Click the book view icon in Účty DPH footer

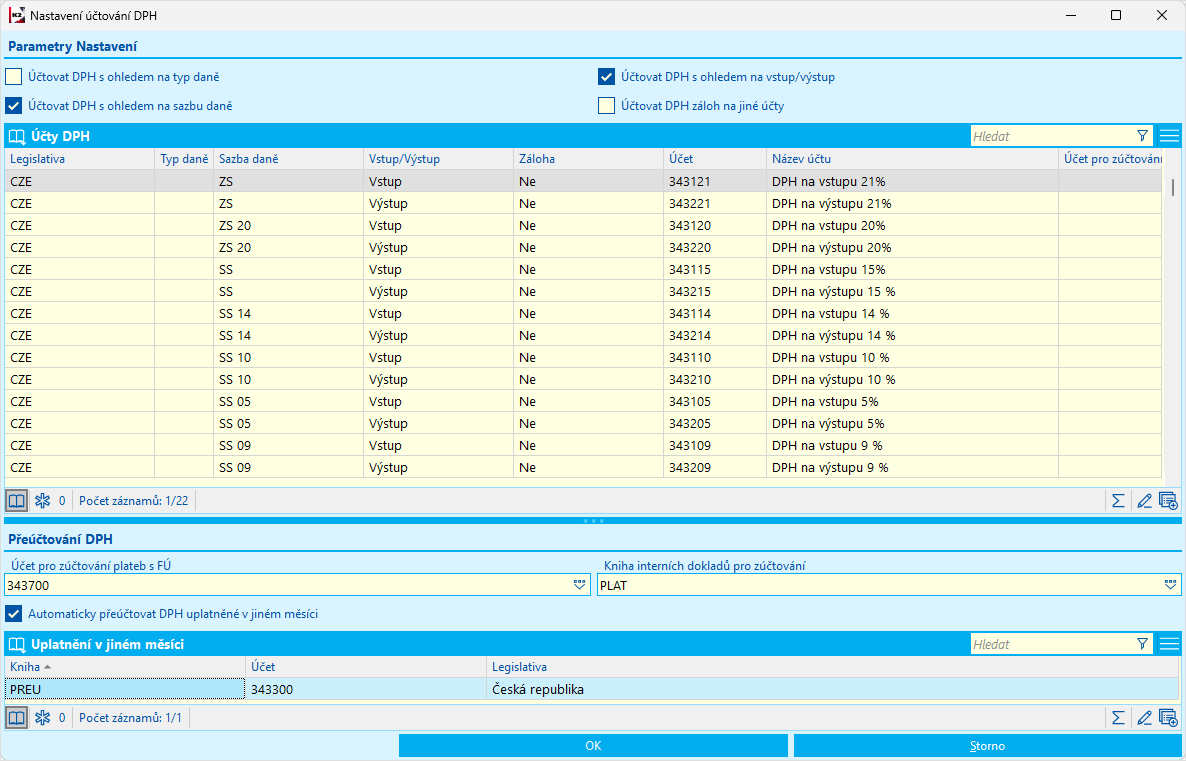coord(17,501)
